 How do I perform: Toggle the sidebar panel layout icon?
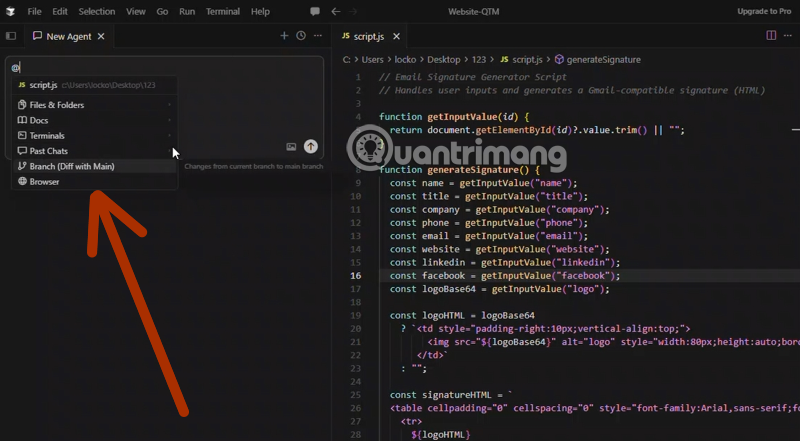(x=11, y=36)
